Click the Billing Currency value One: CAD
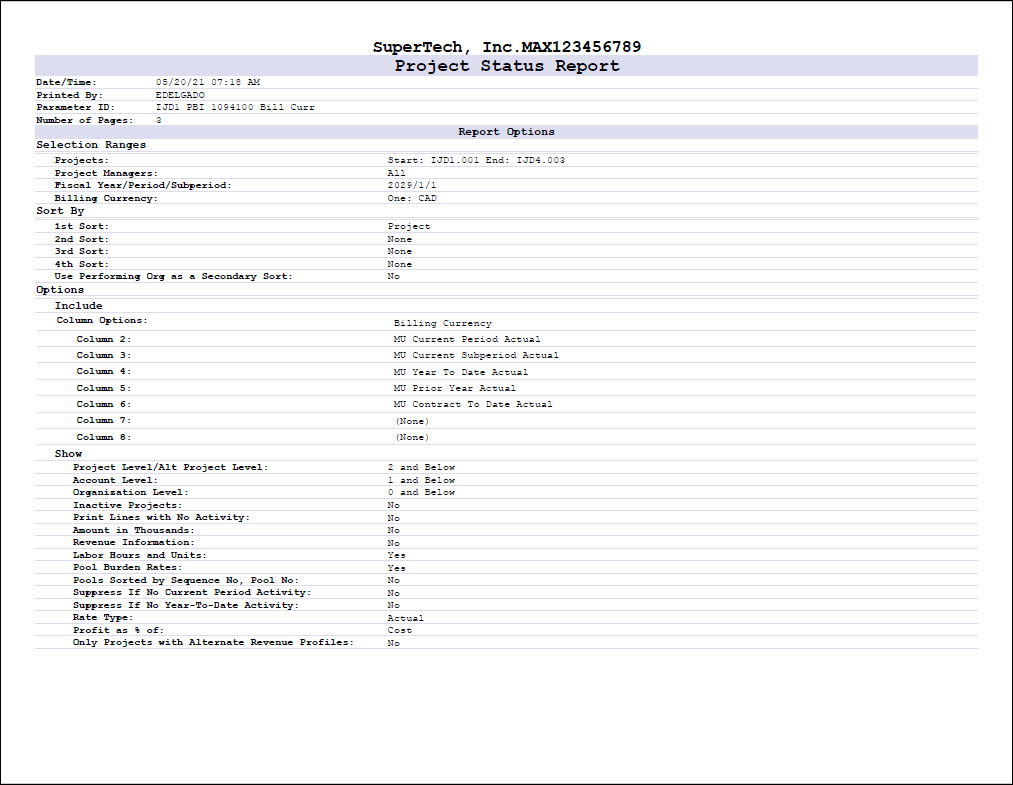 [412, 198]
